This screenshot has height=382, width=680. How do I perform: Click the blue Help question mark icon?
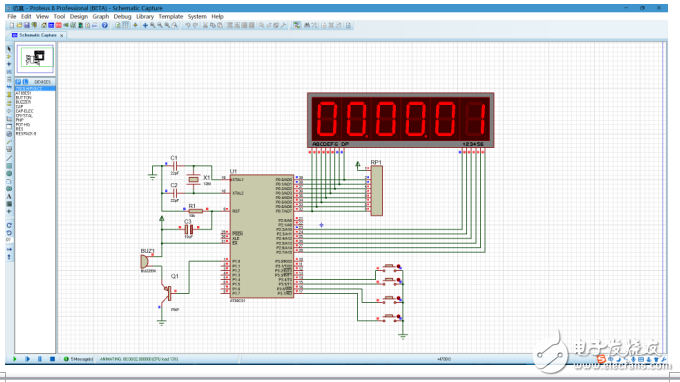[105, 26]
